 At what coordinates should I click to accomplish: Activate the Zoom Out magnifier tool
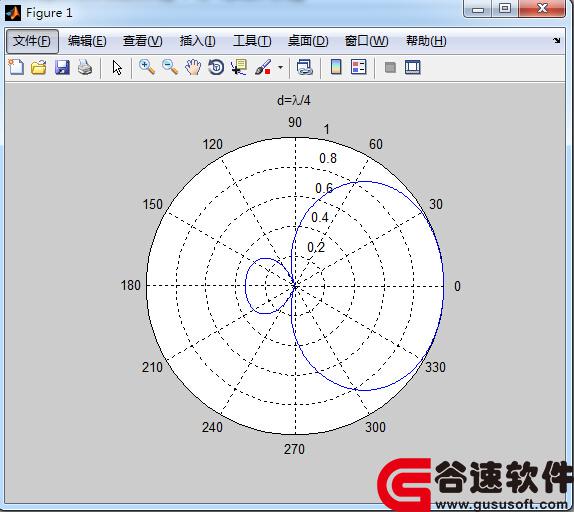[x=170, y=67]
